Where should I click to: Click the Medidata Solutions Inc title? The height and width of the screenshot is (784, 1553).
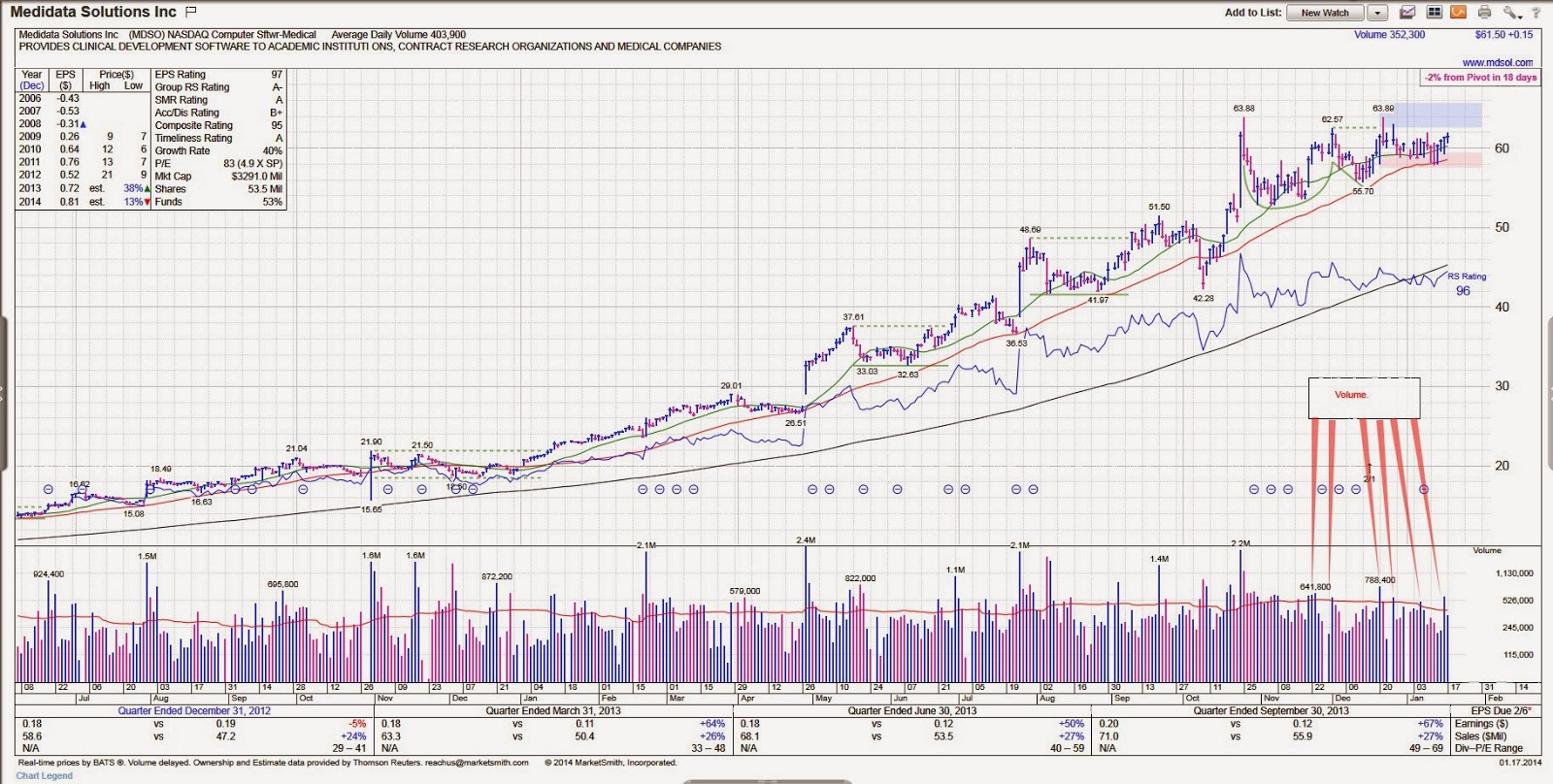(x=93, y=12)
